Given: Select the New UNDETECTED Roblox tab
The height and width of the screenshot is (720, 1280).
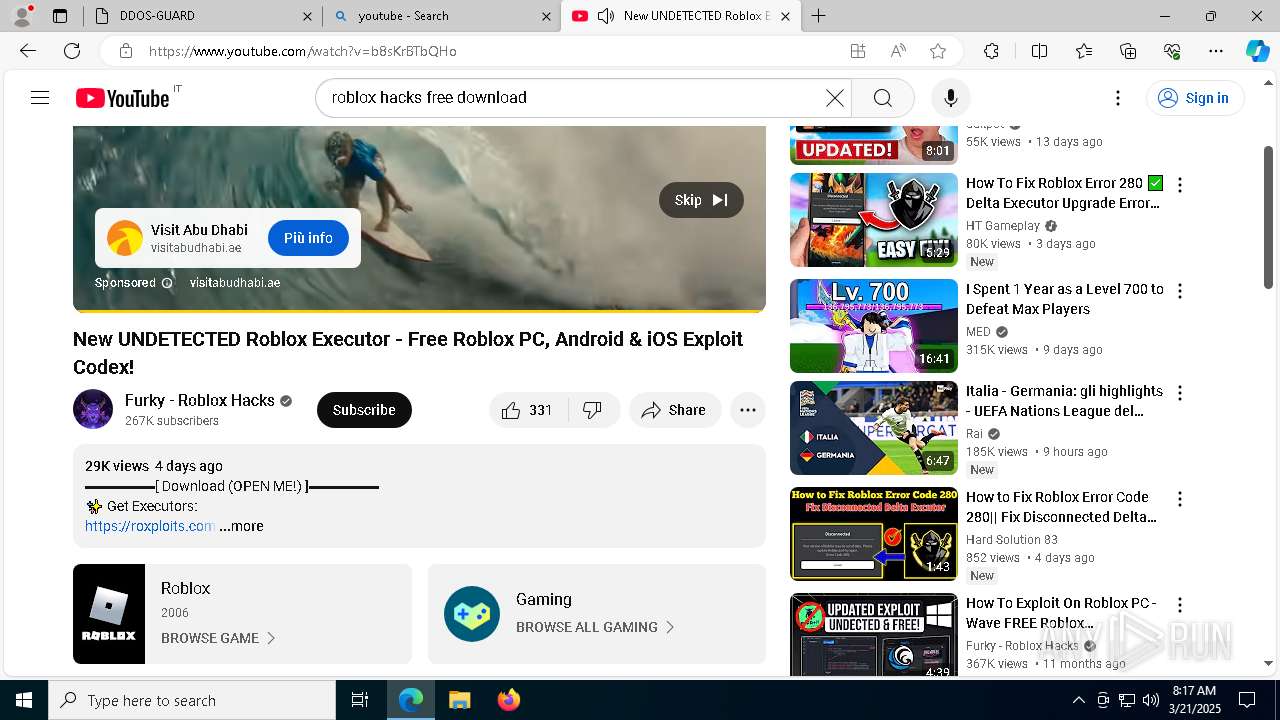Looking at the screenshot, I should click(680, 16).
